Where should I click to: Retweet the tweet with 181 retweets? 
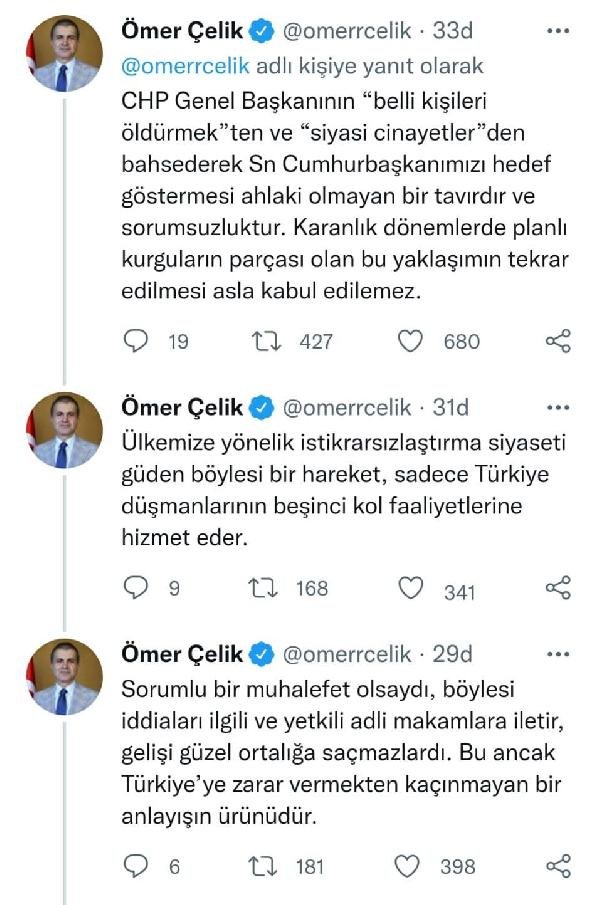265,865
